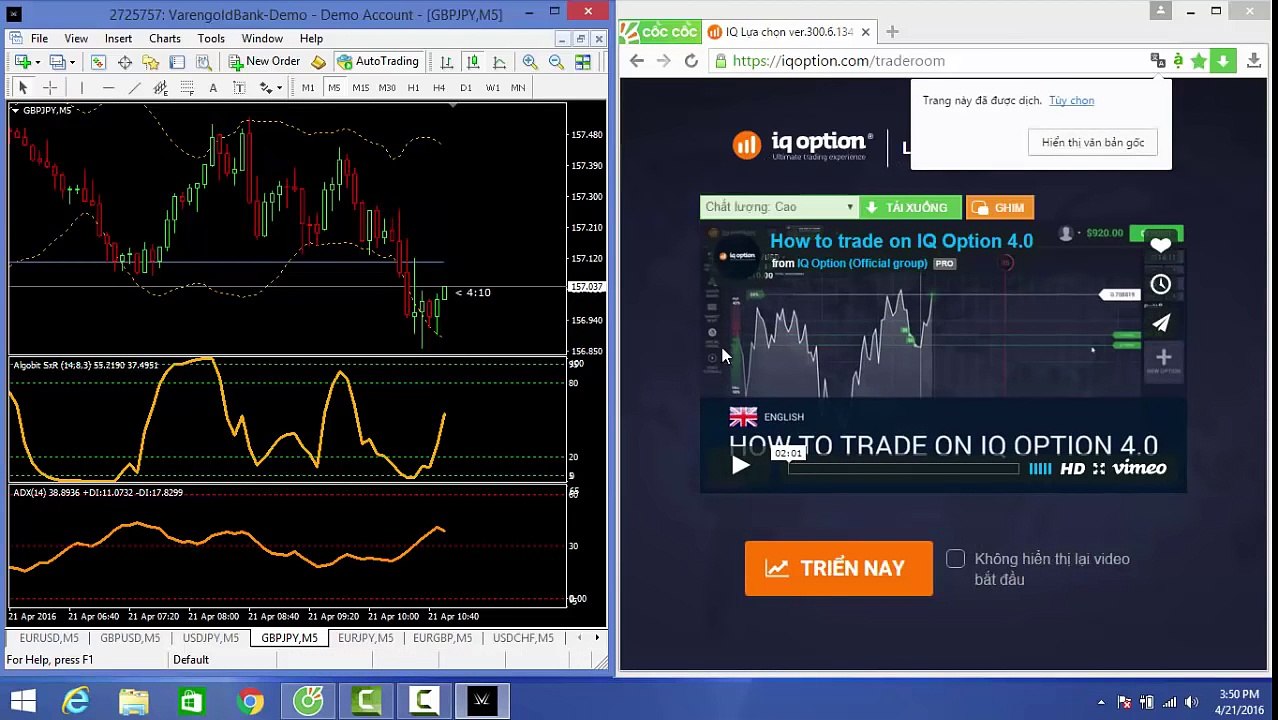
Task: Open browser downloads tray icon
Action: (1254, 61)
